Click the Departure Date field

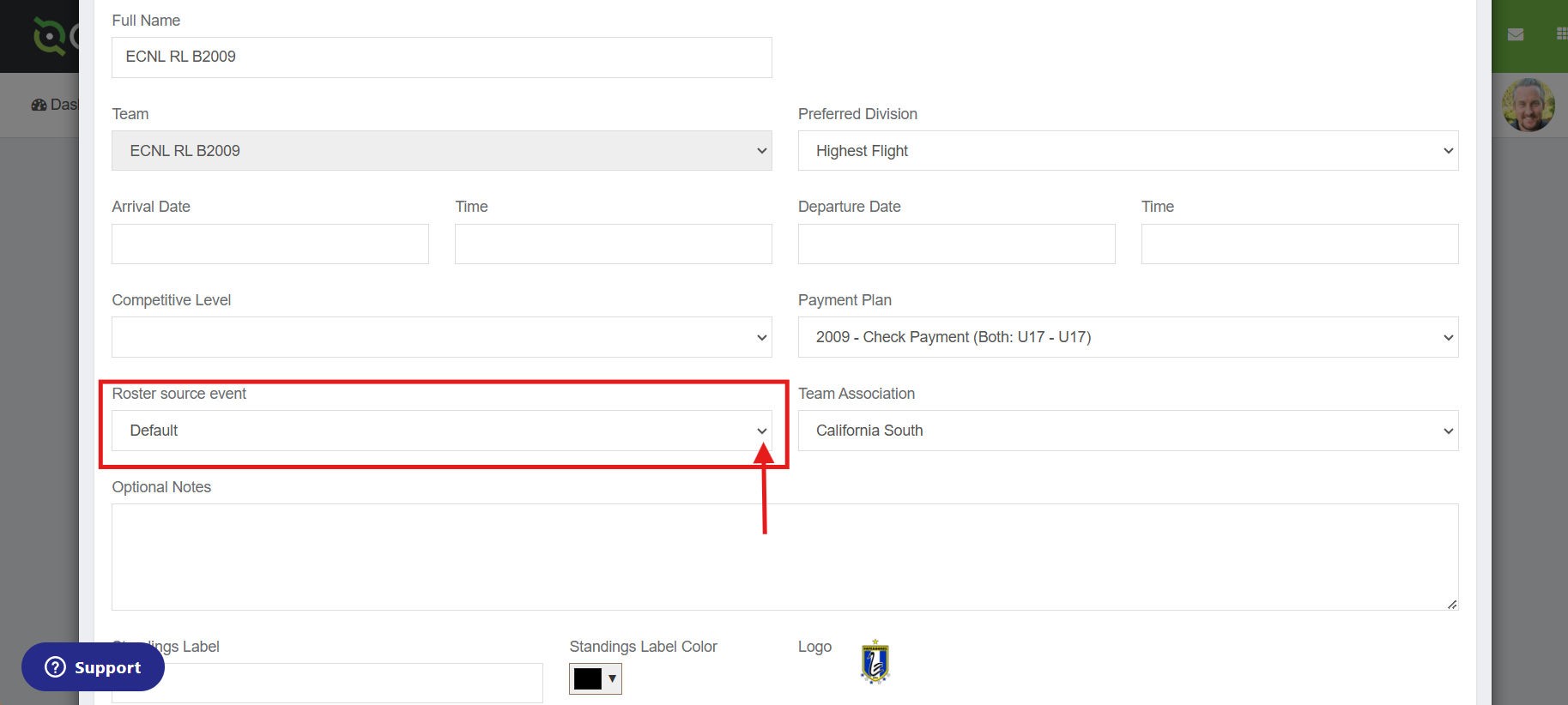[957, 244]
